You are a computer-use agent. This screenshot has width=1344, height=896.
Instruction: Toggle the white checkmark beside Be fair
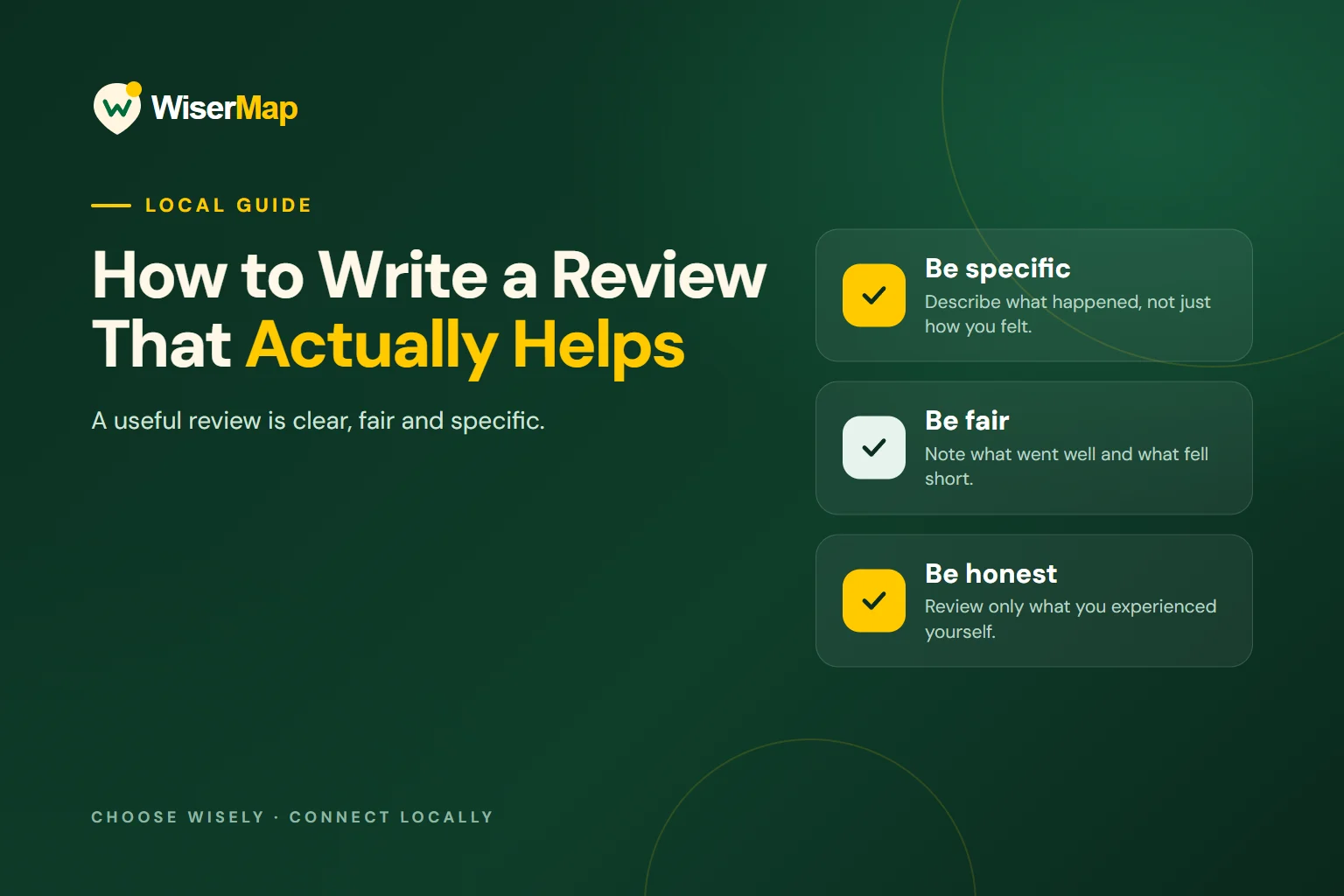click(874, 448)
